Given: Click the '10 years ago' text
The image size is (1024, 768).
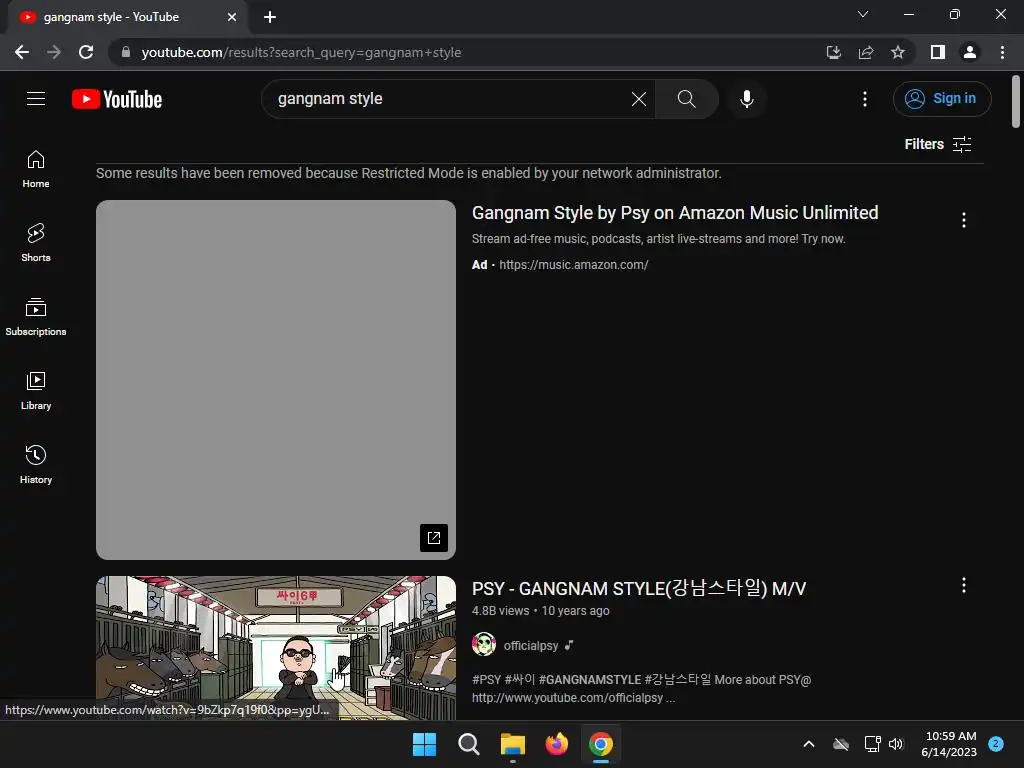Looking at the screenshot, I should 575,611.
